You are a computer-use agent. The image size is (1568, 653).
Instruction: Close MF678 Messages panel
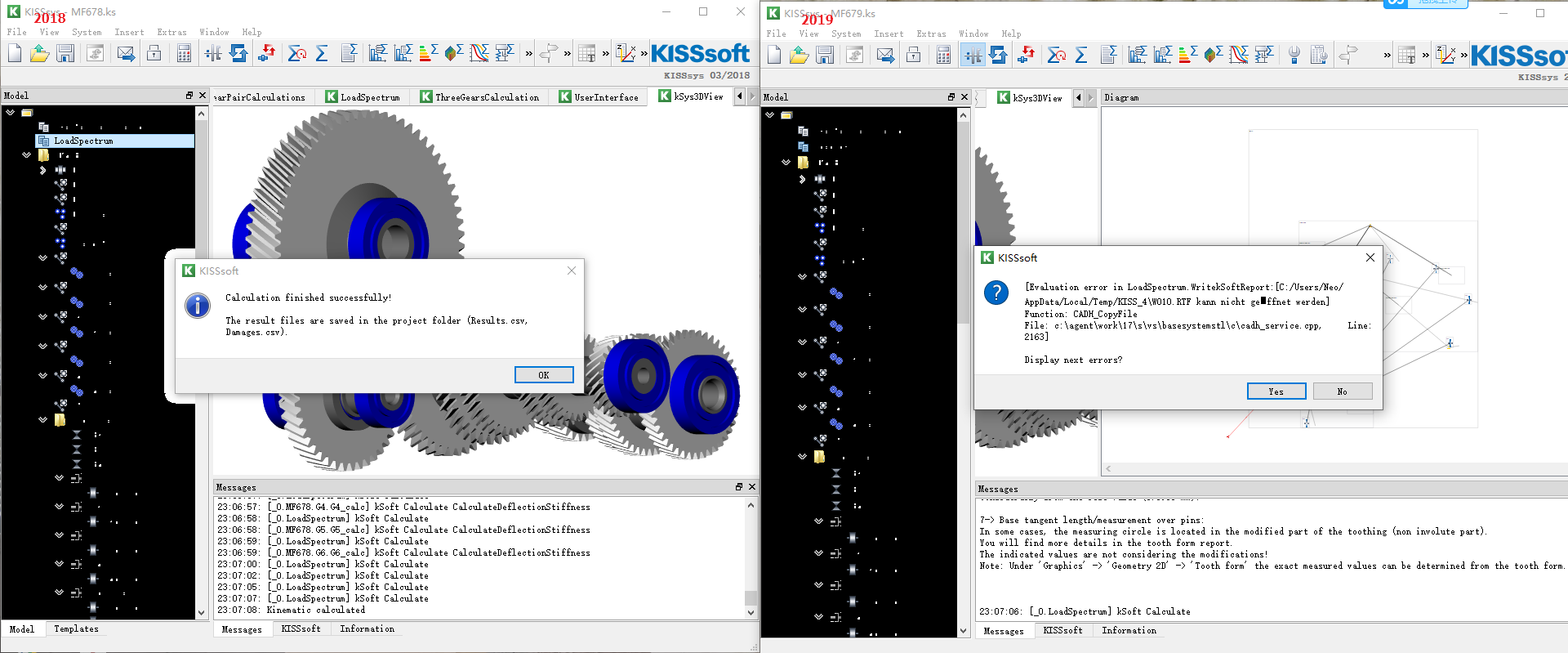(x=752, y=486)
